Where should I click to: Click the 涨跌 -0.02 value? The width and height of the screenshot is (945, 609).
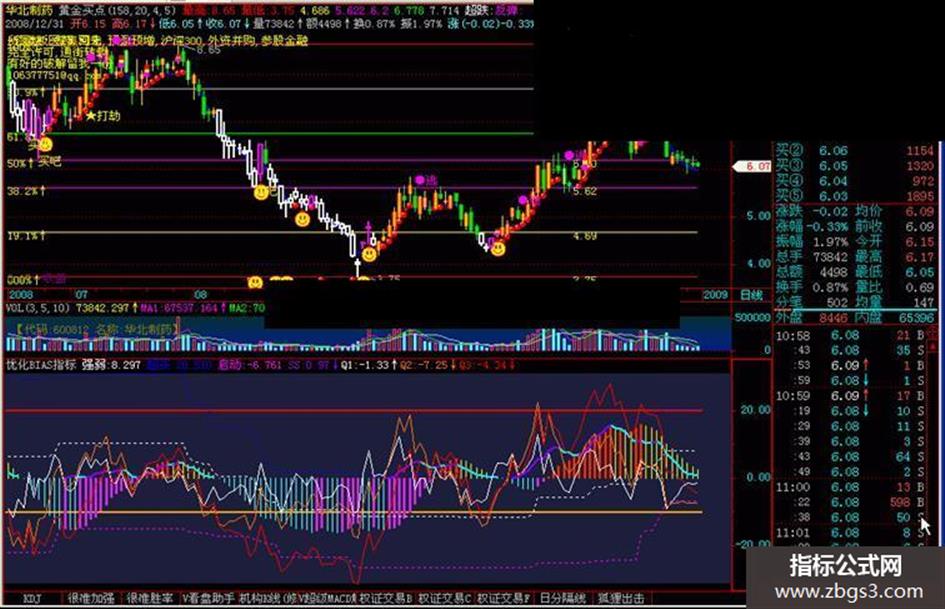pyautogui.click(x=829, y=212)
